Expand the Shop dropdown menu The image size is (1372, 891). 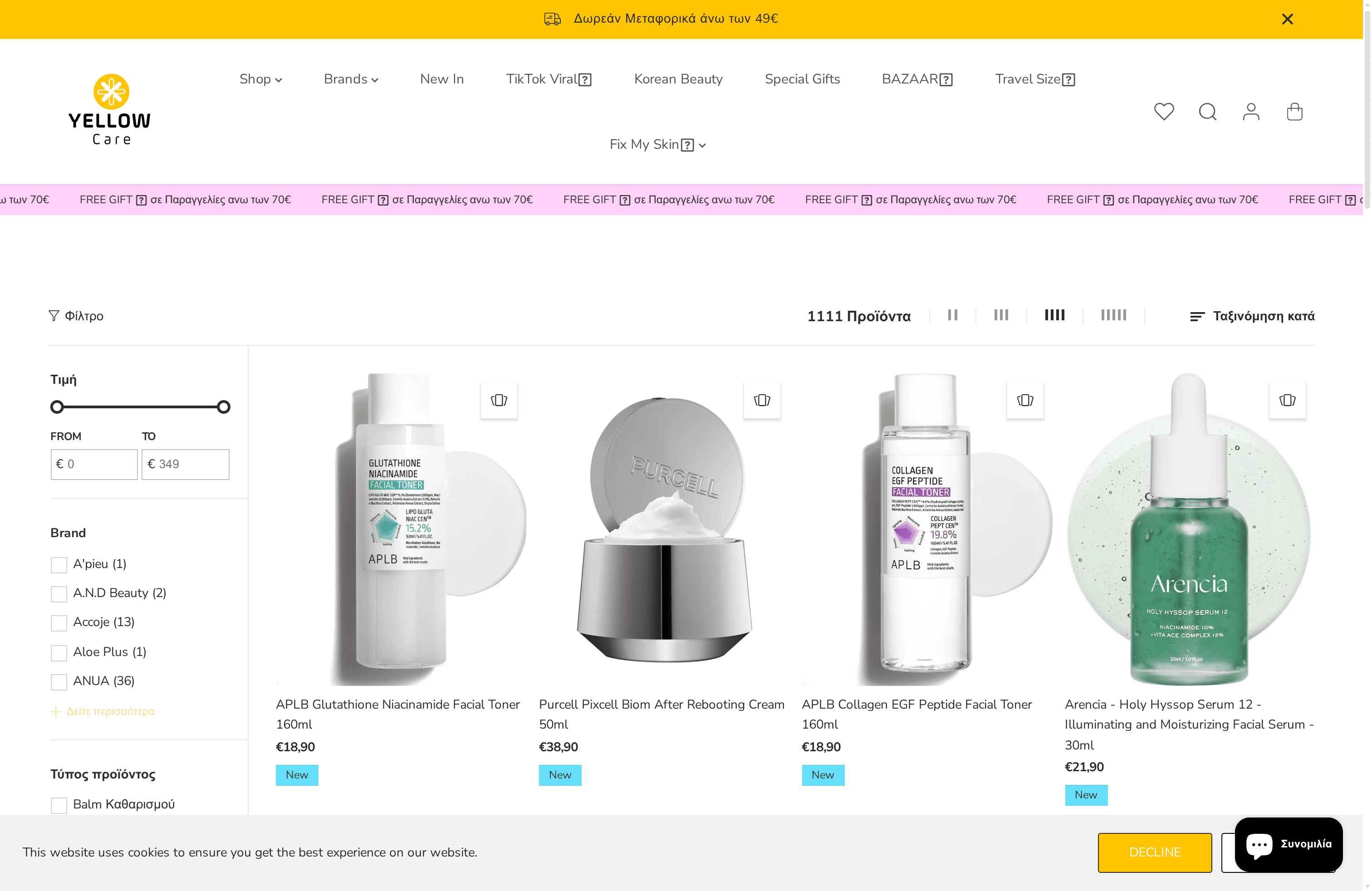[x=260, y=79]
